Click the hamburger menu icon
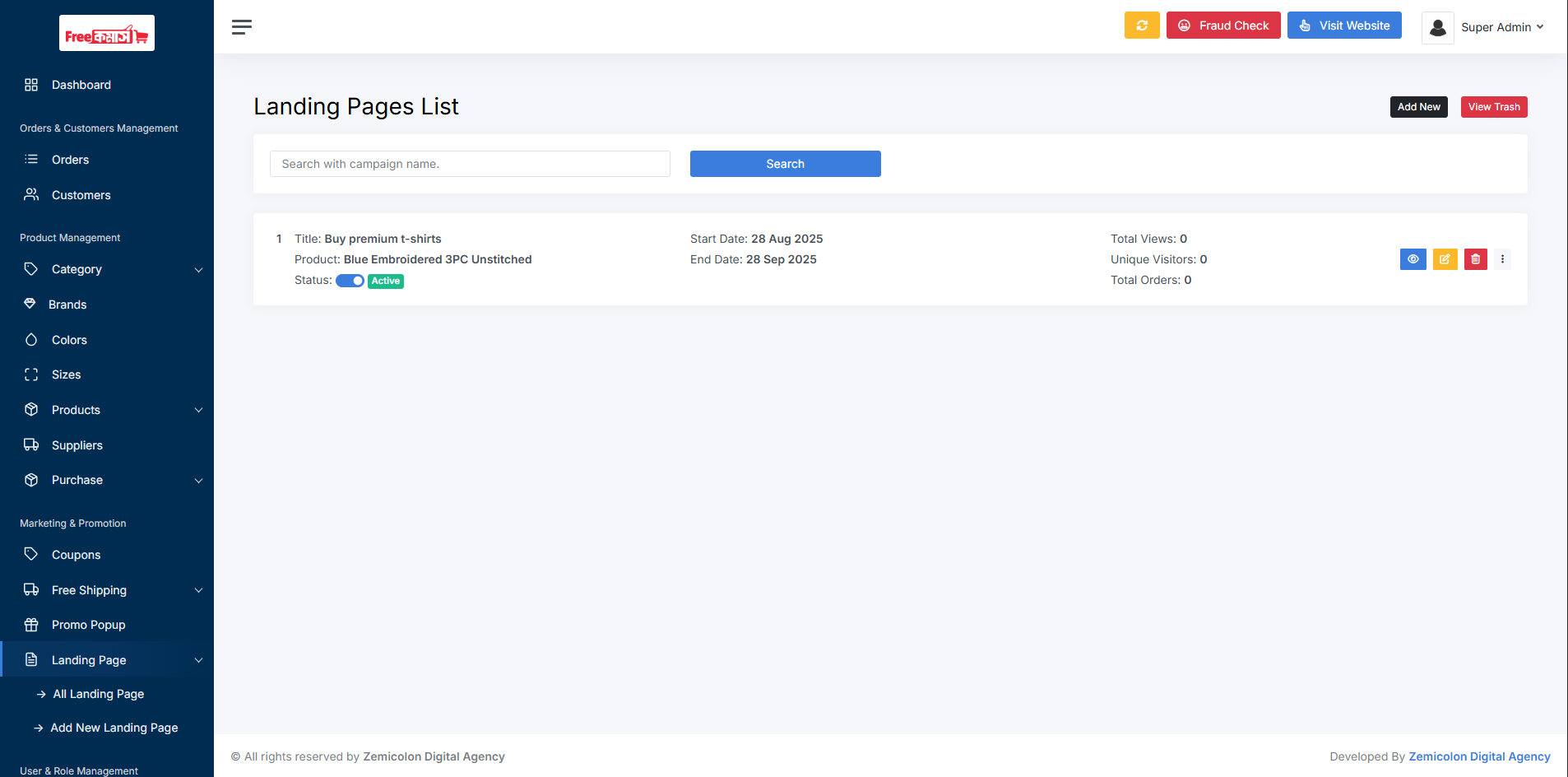1568x777 pixels. (241, 27)
